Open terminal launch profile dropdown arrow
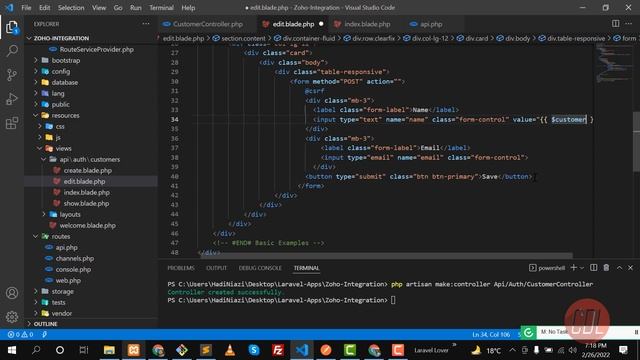The height and width of the screenshot is (360, 640). [x=582, y=268]
